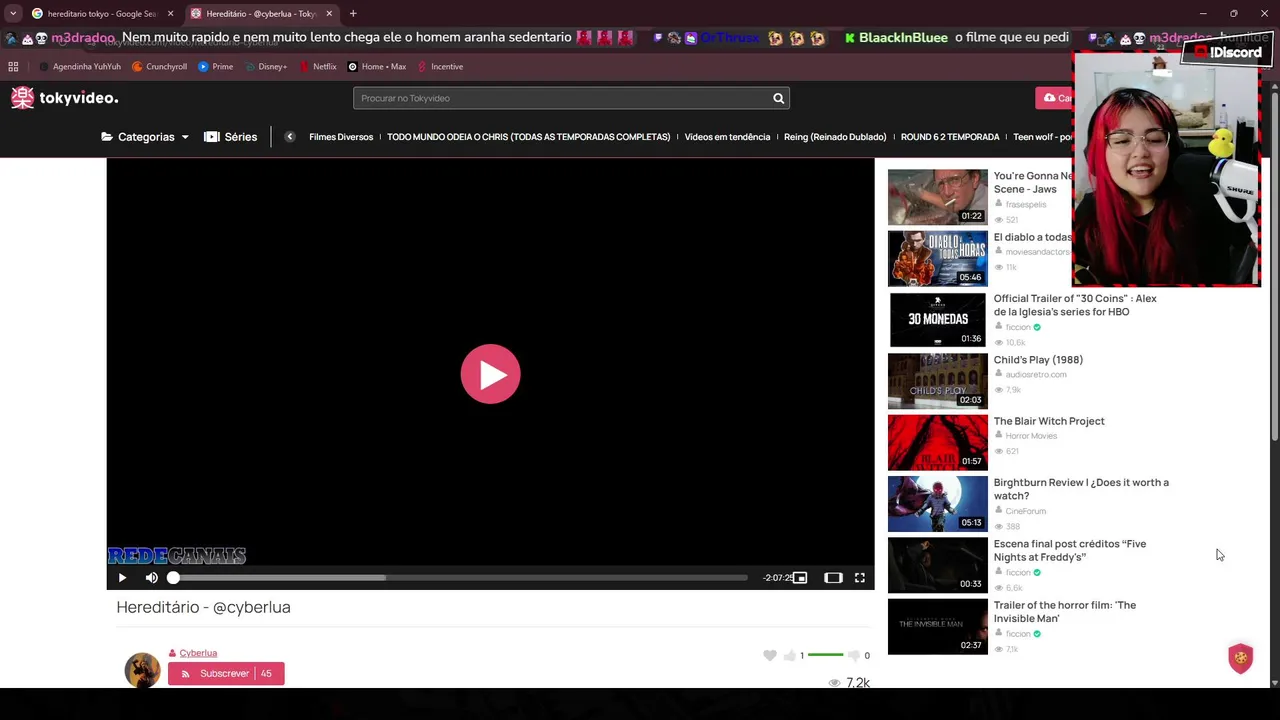
Task: Open the Netflix bookmark
Action: pyautogui.click(x=318, y=67)
